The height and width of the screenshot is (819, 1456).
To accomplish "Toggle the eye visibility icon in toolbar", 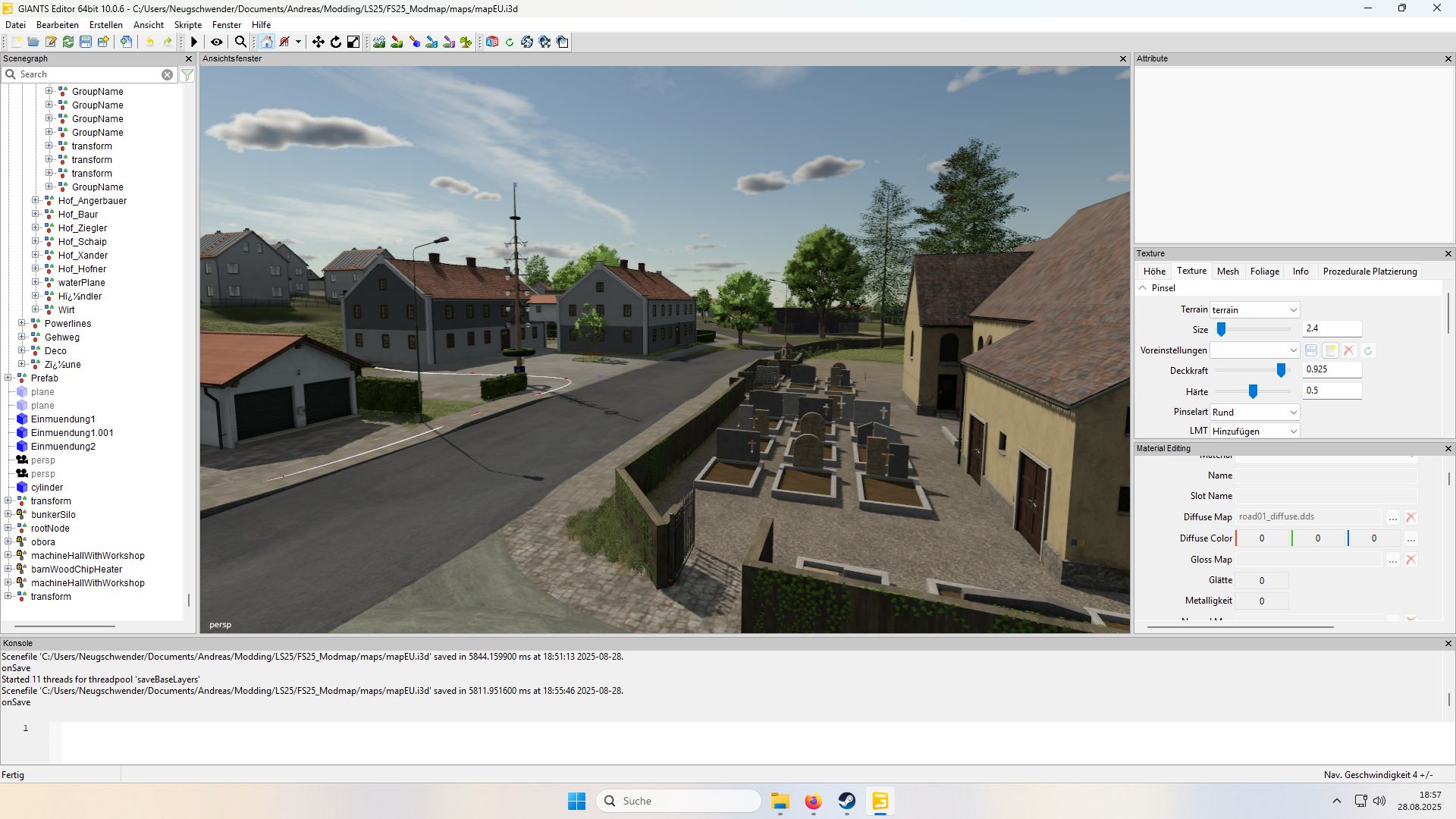I will tap(217, 42).
